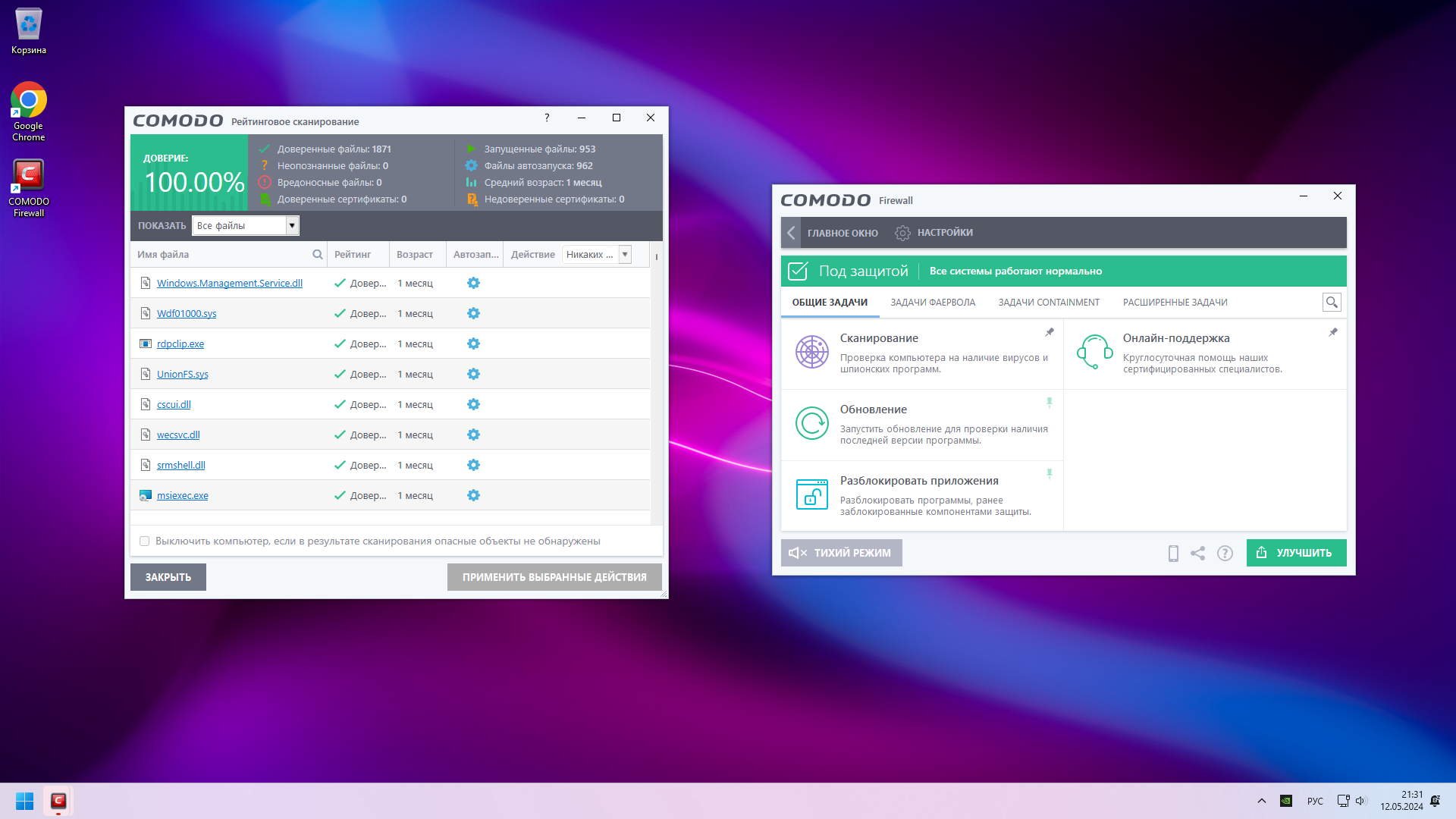Open the task search magnifier
This screenshot has height=819, width=1456.
(1332, 303)
